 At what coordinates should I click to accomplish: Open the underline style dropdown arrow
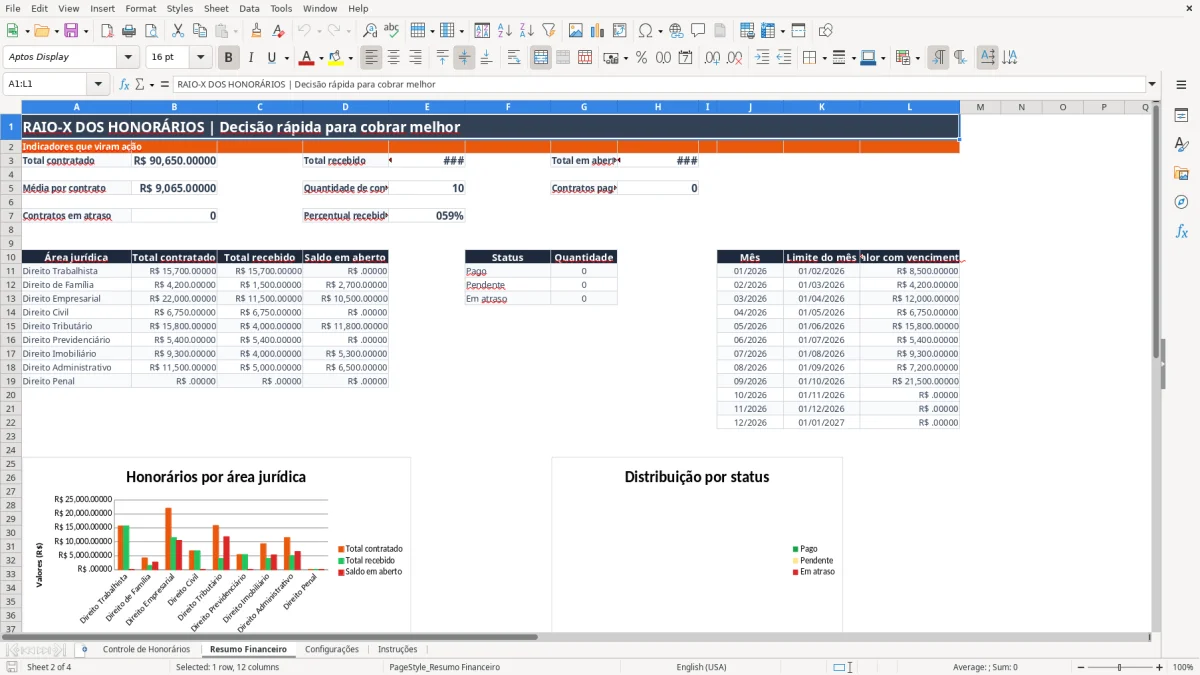[x=286, y=57]
